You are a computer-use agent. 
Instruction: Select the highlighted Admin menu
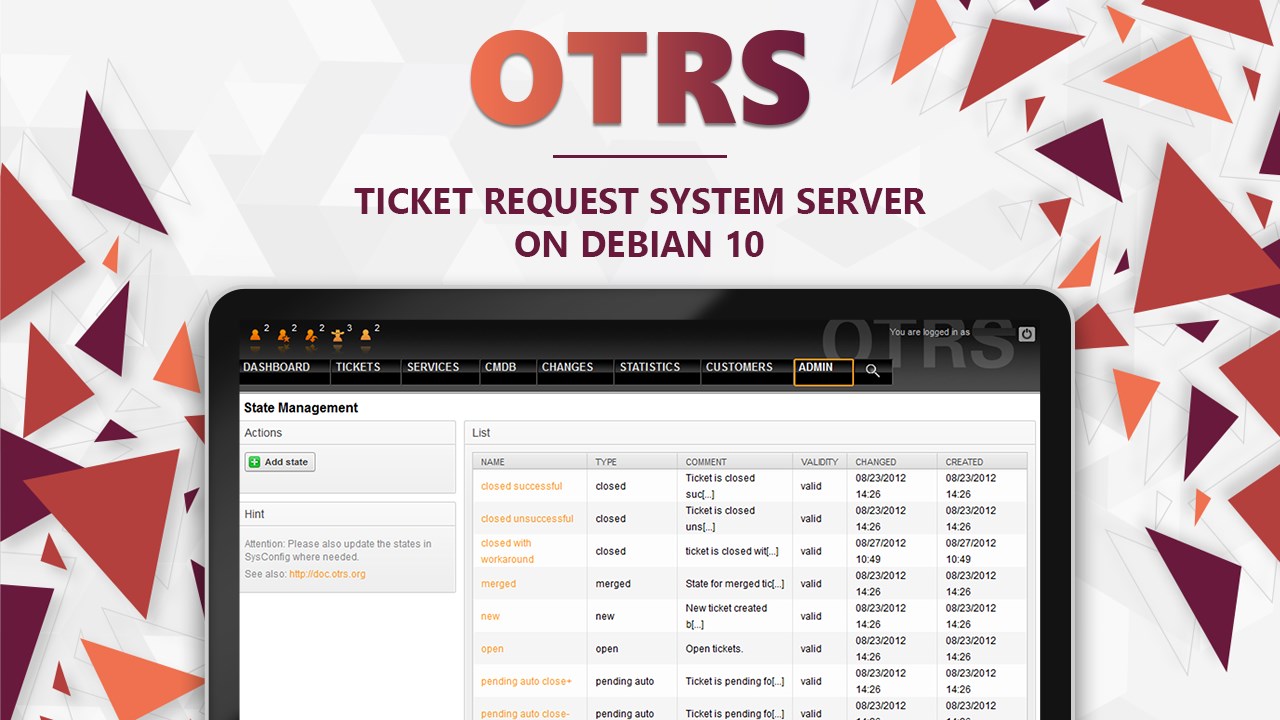[x=823, y=372]
